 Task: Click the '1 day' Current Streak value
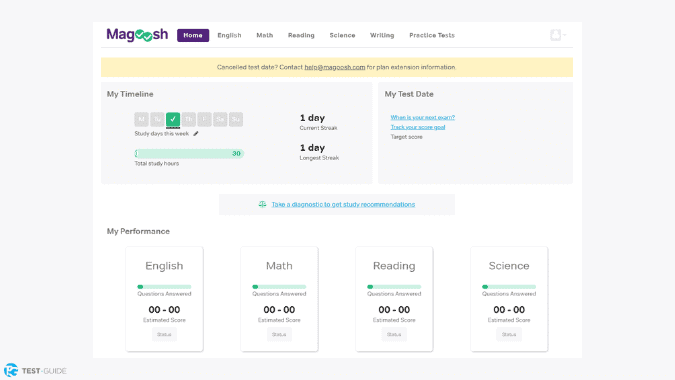tap(312, 118)
